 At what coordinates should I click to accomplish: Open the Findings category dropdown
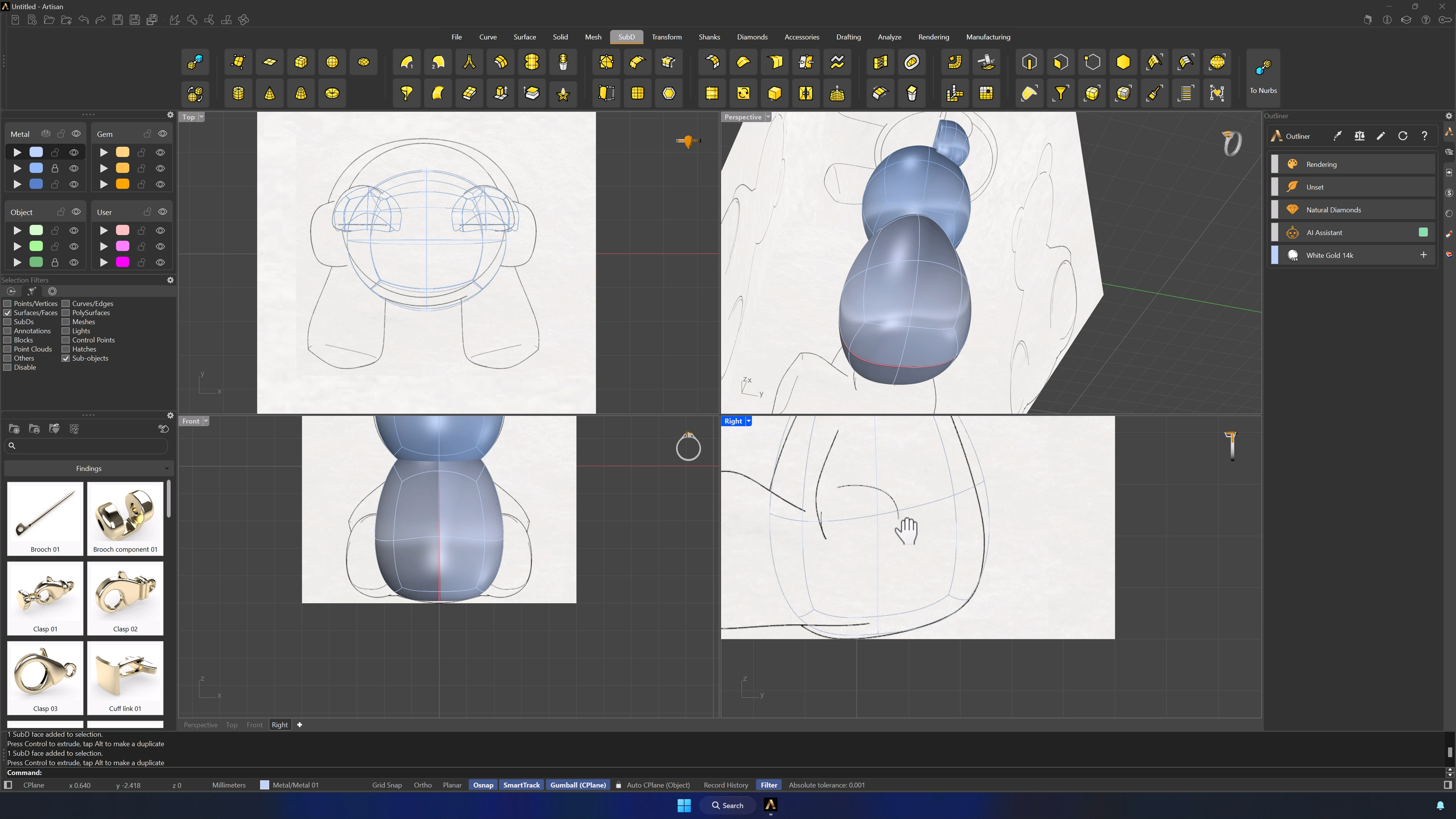(x=89, y=469)
